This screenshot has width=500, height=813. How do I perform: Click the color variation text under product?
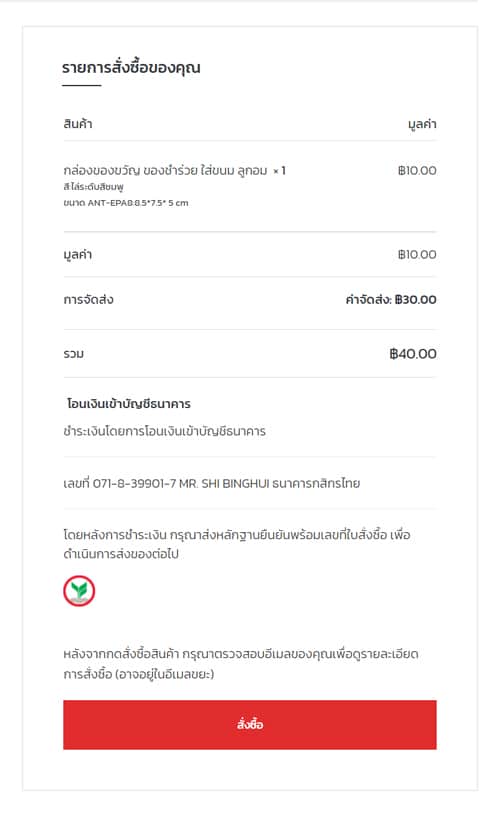(93, 187)
